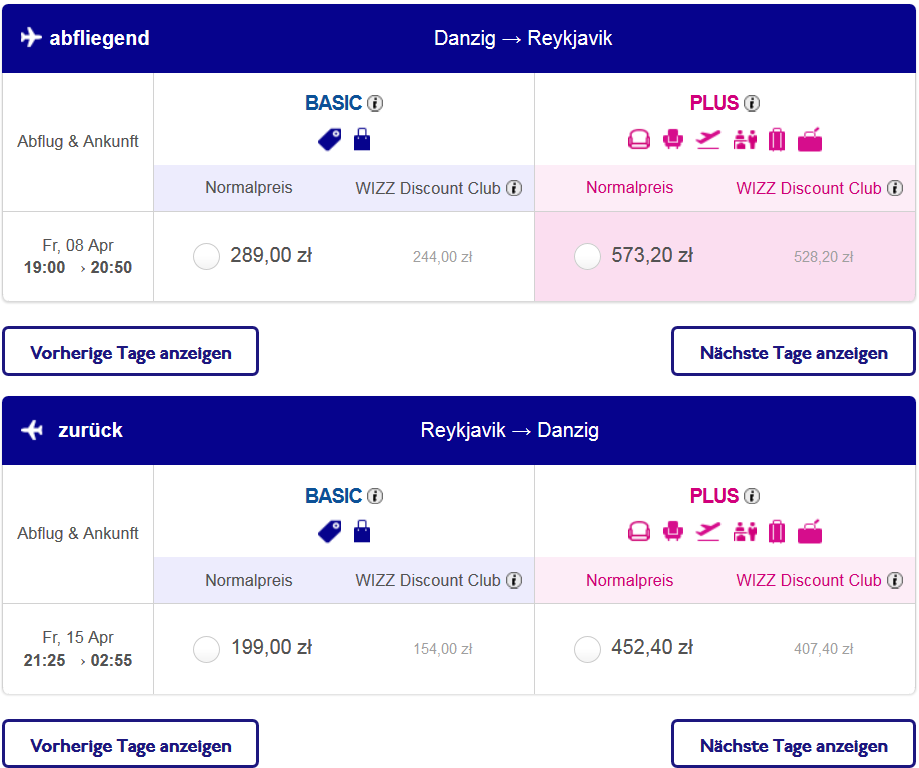Click the suitcase icon in return PLUS
Viewport: 919px width, 768px height.
777,532
